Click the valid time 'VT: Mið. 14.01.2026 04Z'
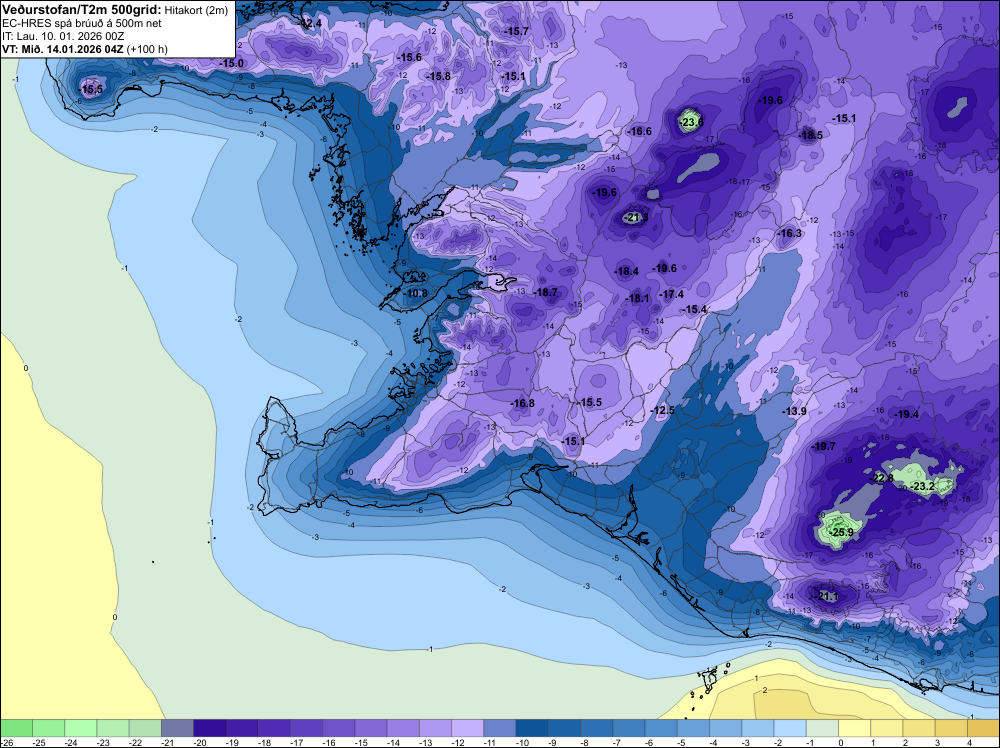This screenshot has width=1000, height=748. pyautogui.click(x=64, y=48)
